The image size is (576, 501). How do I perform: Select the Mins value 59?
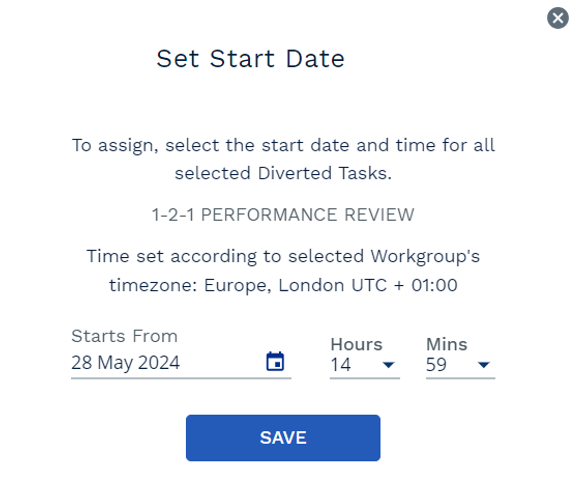(436, 365)
